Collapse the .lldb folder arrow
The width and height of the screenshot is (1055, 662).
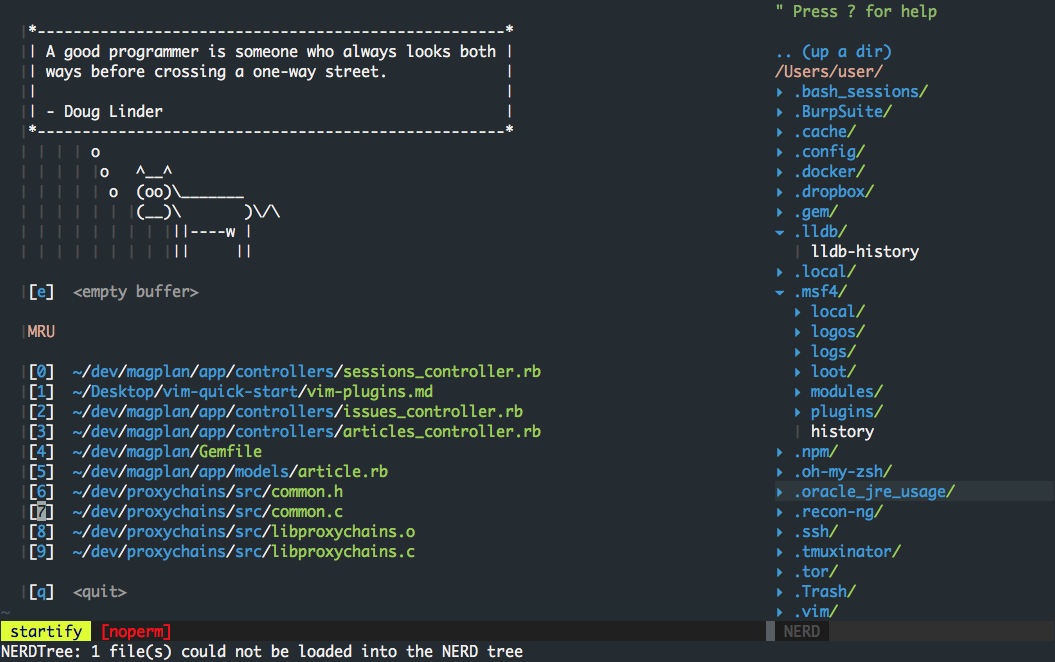pyautogui.click(x=779, y=232)
